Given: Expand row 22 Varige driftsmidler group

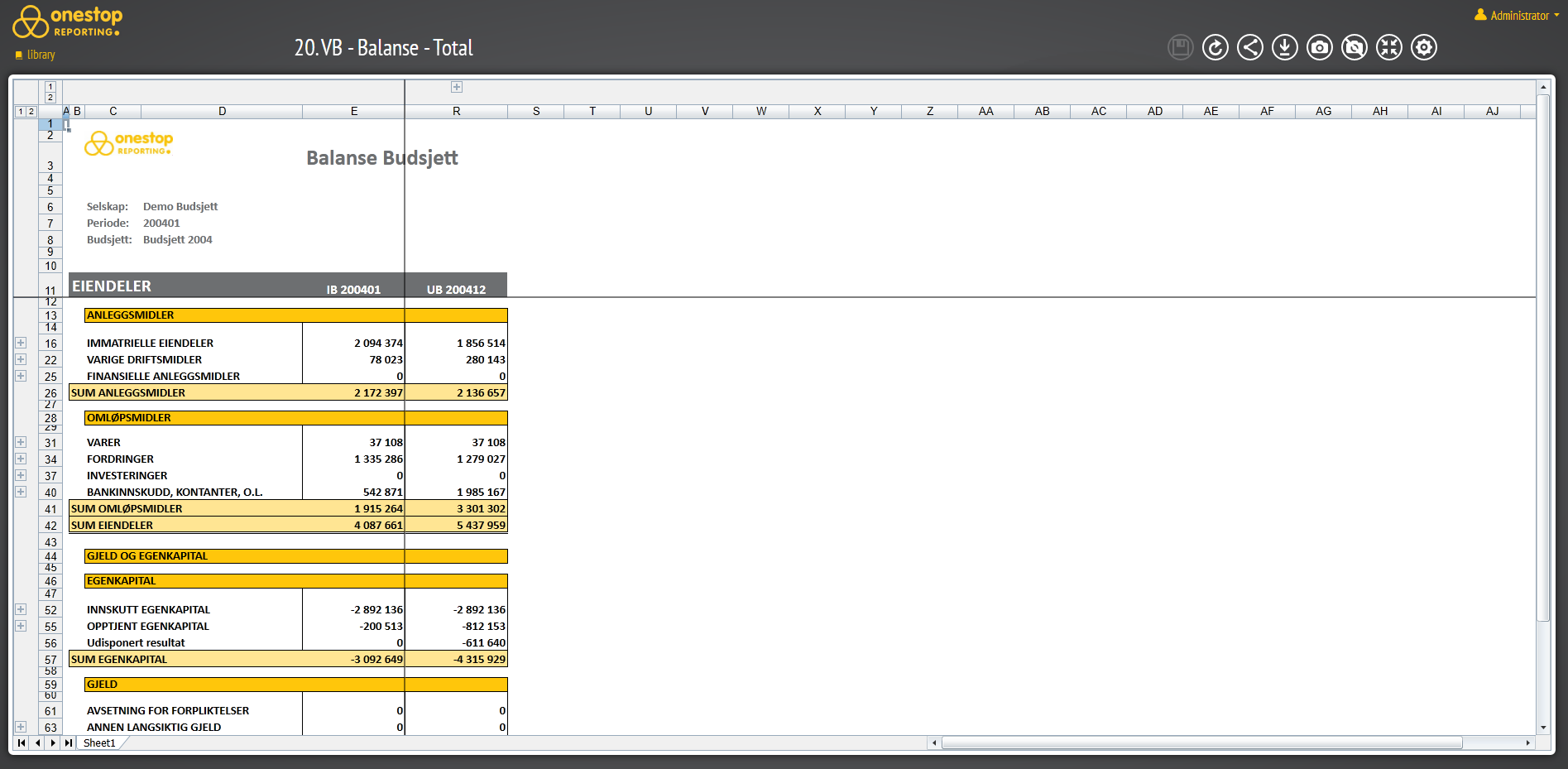Looking at the screenshot, I should point(21,359).
